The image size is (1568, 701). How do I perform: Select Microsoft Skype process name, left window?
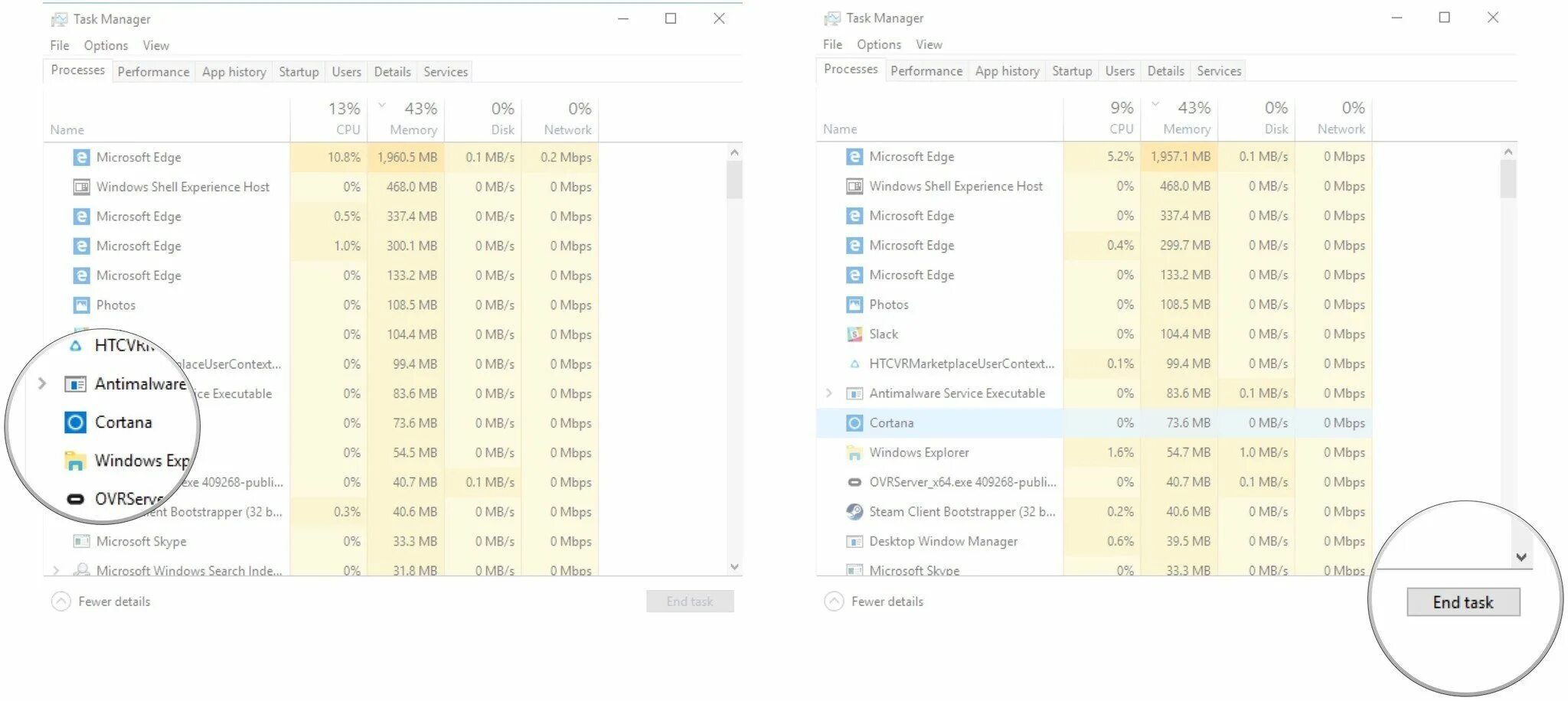point(142,542)
